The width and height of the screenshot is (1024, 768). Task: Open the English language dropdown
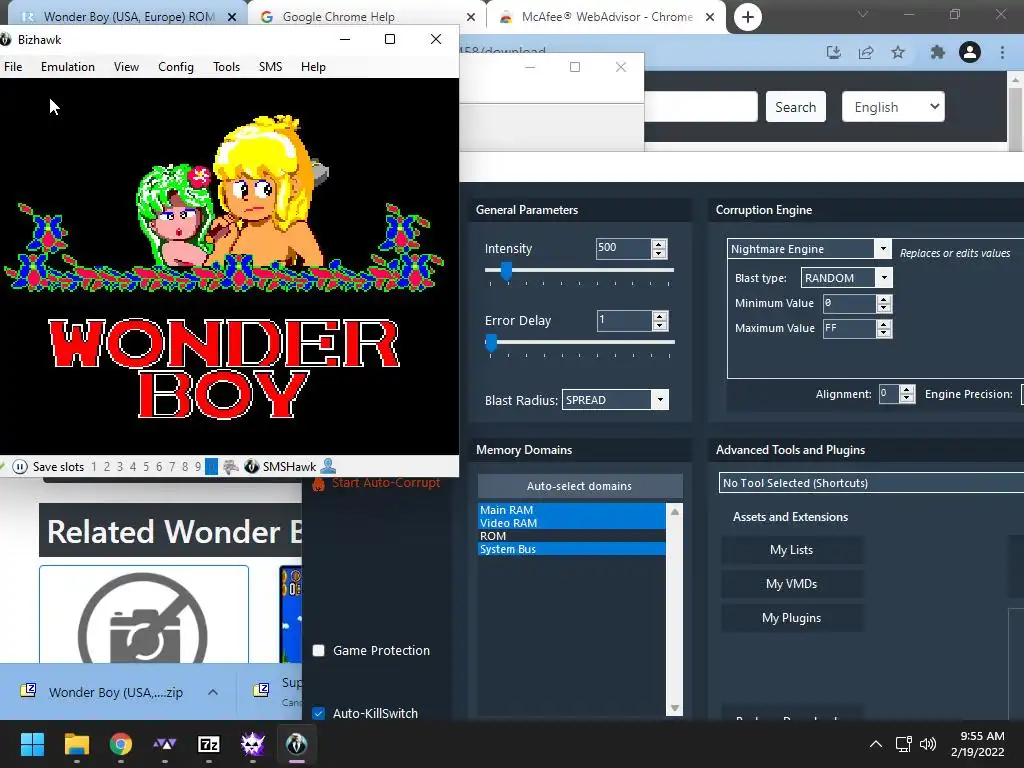[x=893, y=106]
